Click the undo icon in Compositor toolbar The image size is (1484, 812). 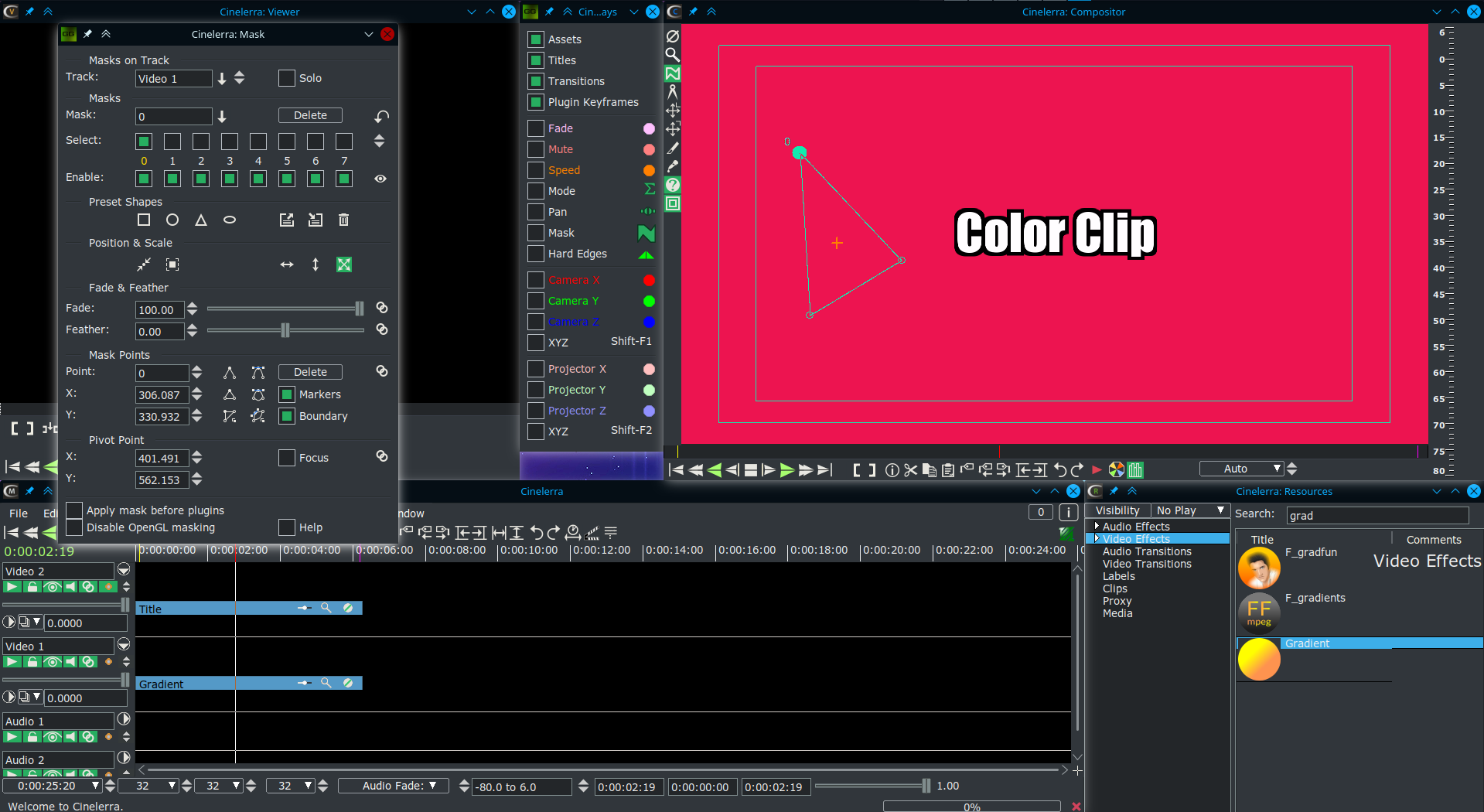click(1060, 469)
